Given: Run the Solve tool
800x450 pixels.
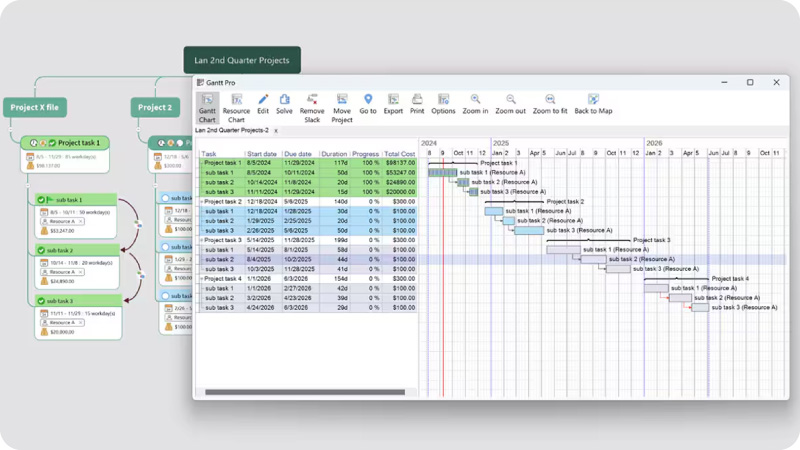Looking at the screenshot, I should 284,104.
